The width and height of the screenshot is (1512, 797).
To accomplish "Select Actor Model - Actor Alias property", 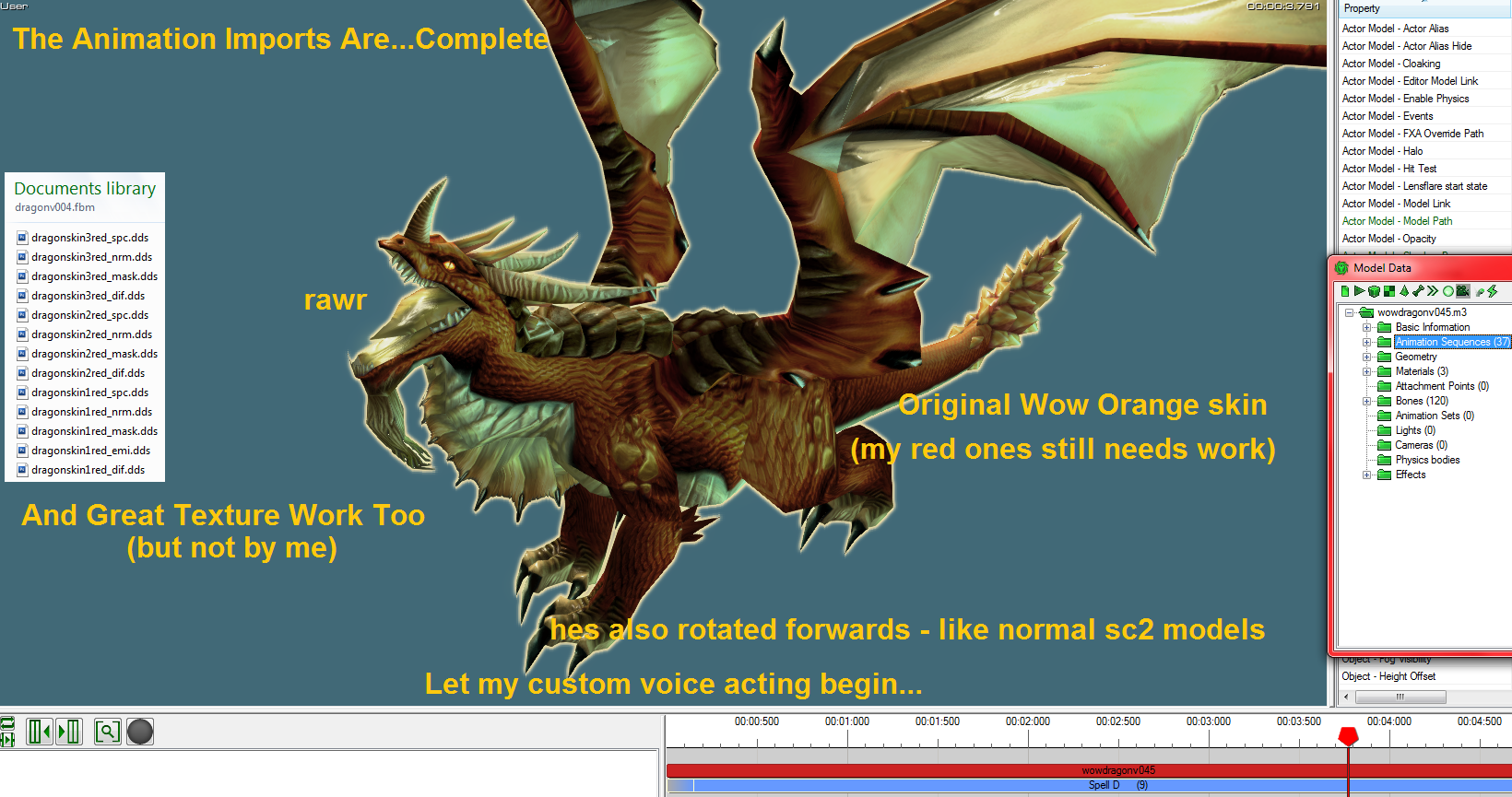I will click(x=1395, y=29).
